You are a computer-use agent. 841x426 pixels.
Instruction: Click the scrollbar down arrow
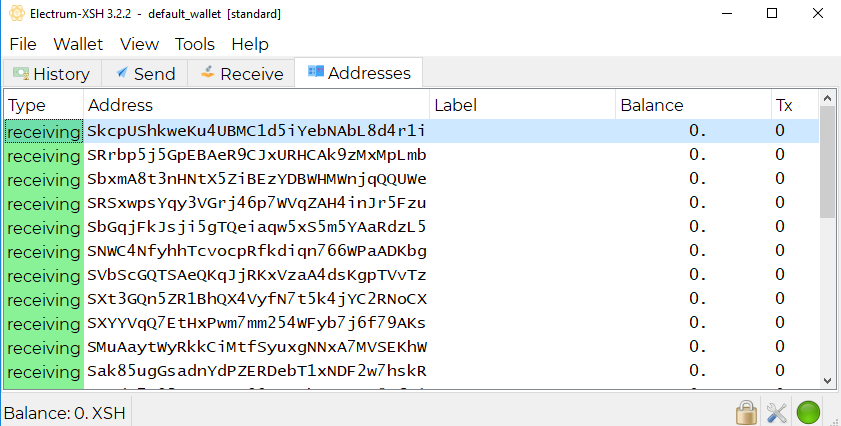point(827,380)
